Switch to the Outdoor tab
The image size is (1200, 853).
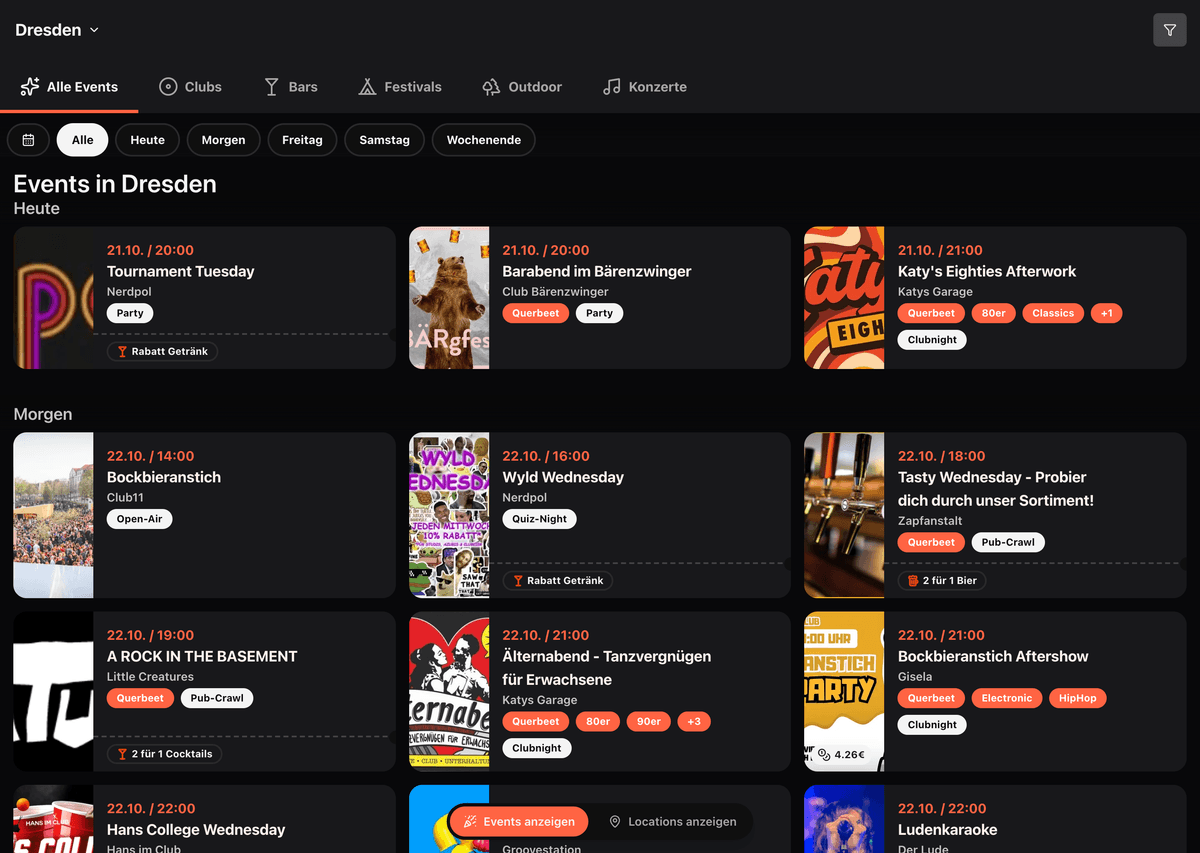[521, 87]
